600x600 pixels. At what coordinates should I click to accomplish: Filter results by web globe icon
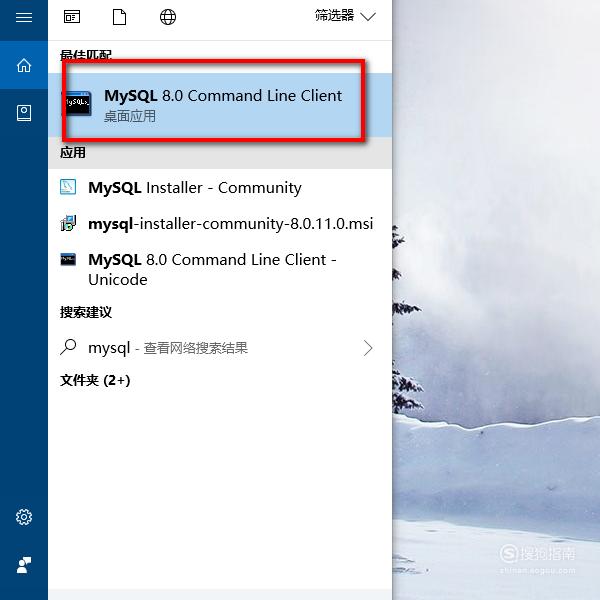click(168, 17)
